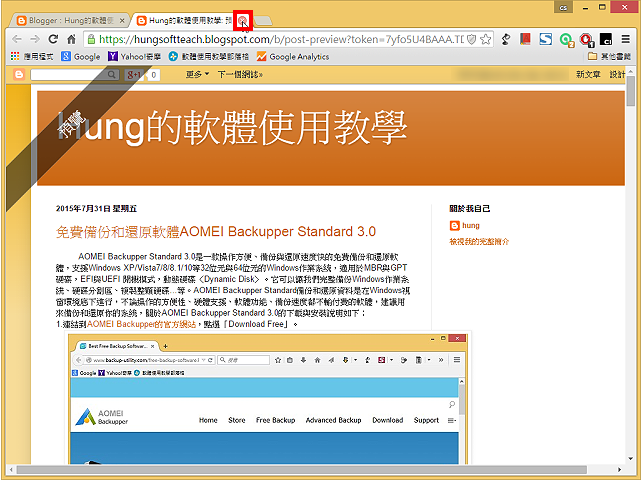Click the 新文章 new post link
Image resolution: width=644 pixels, height=484 pixels.
coord(588,74)
